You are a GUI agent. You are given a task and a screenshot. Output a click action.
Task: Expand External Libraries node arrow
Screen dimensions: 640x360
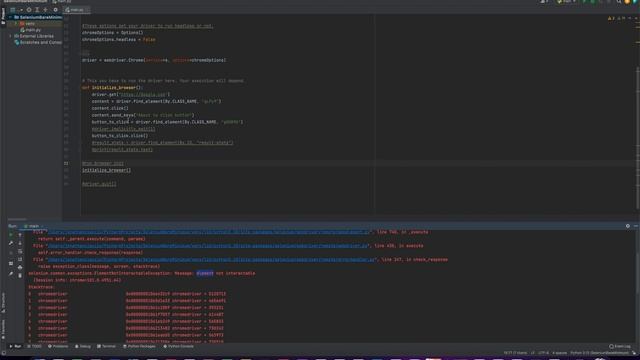10,36
